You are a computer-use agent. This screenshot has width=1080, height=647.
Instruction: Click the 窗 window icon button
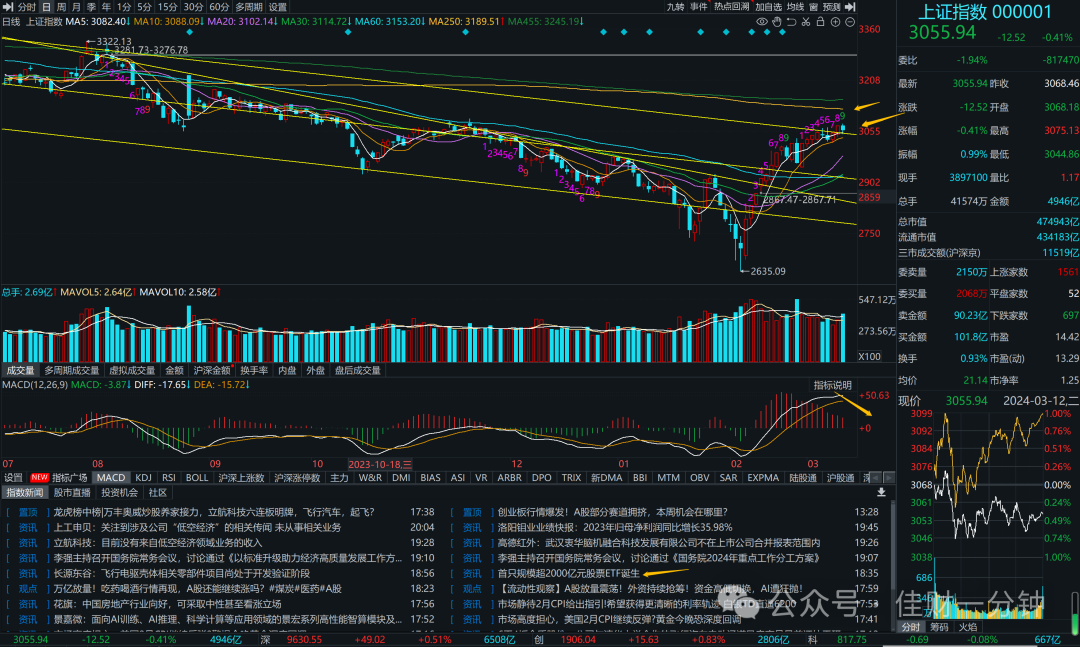(813, 7)
